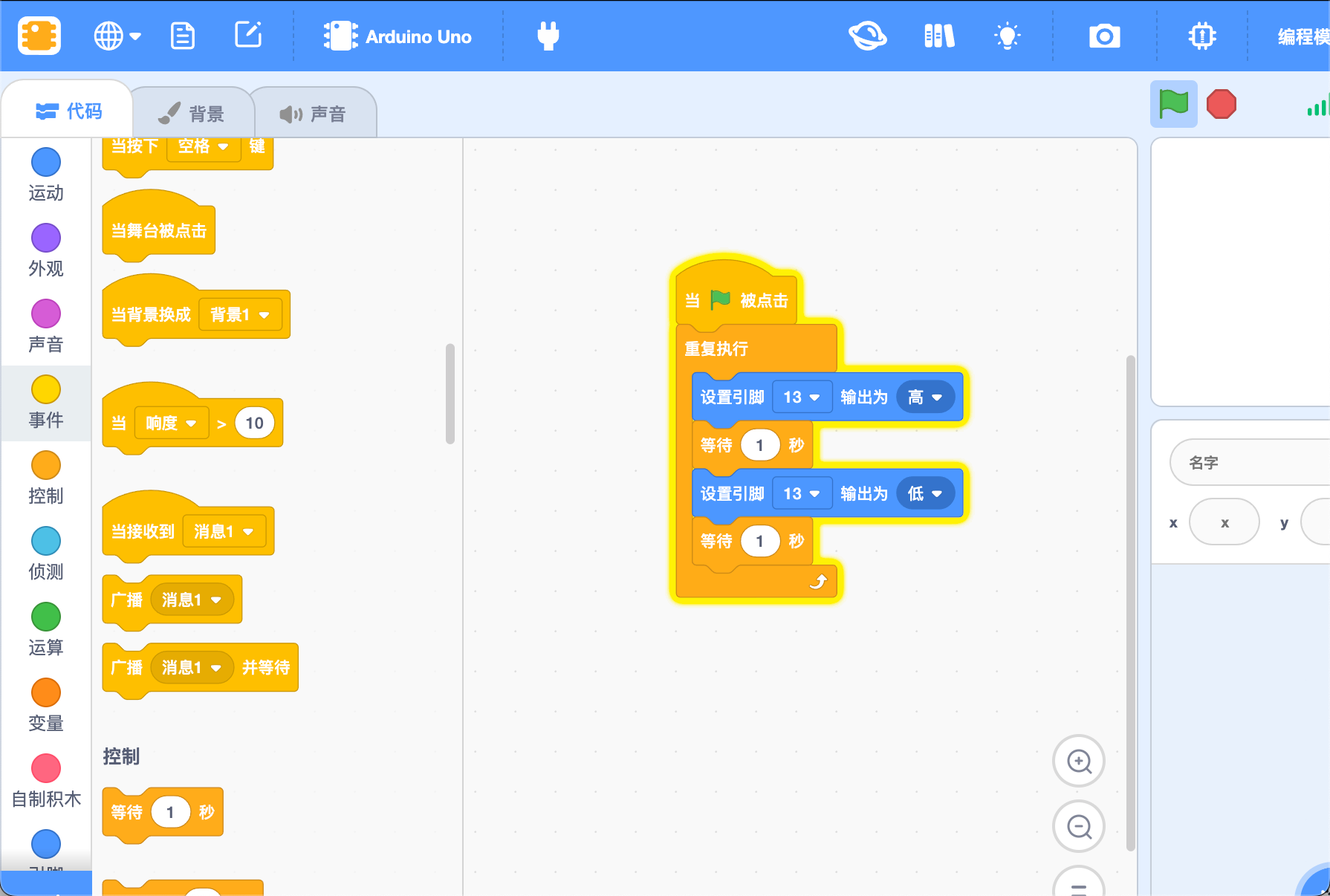Open the file document icon menu
This screenshot has height=896, width=1330.
(183, 36)
